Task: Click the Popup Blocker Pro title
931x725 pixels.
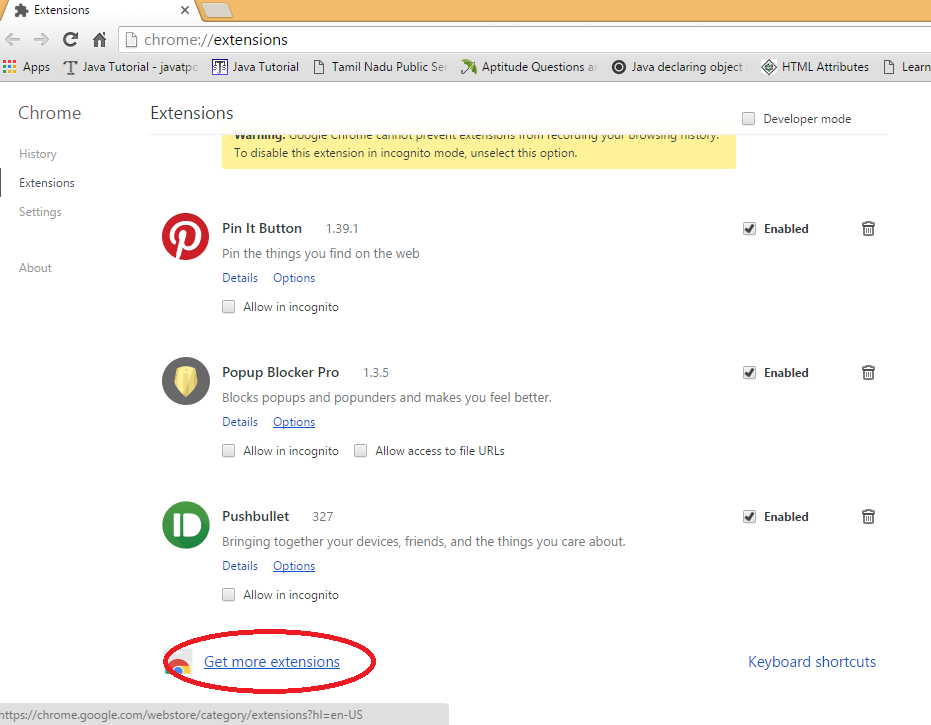Action: pyautogui.click(x=280, y=372)
